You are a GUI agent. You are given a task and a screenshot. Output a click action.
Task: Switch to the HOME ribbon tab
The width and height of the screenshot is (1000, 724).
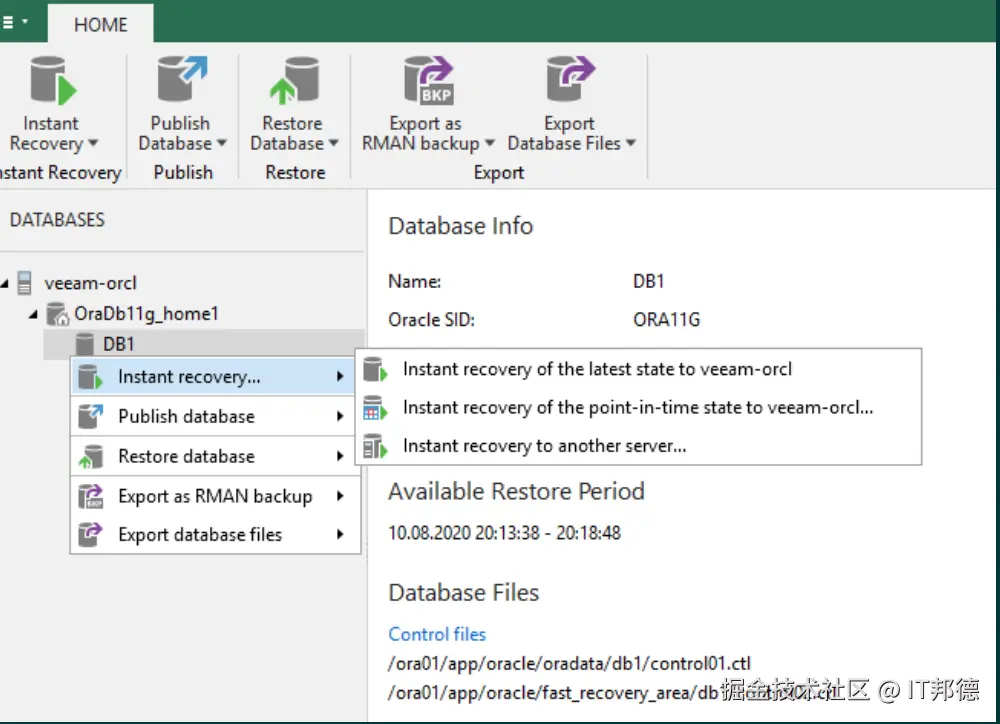100,24
